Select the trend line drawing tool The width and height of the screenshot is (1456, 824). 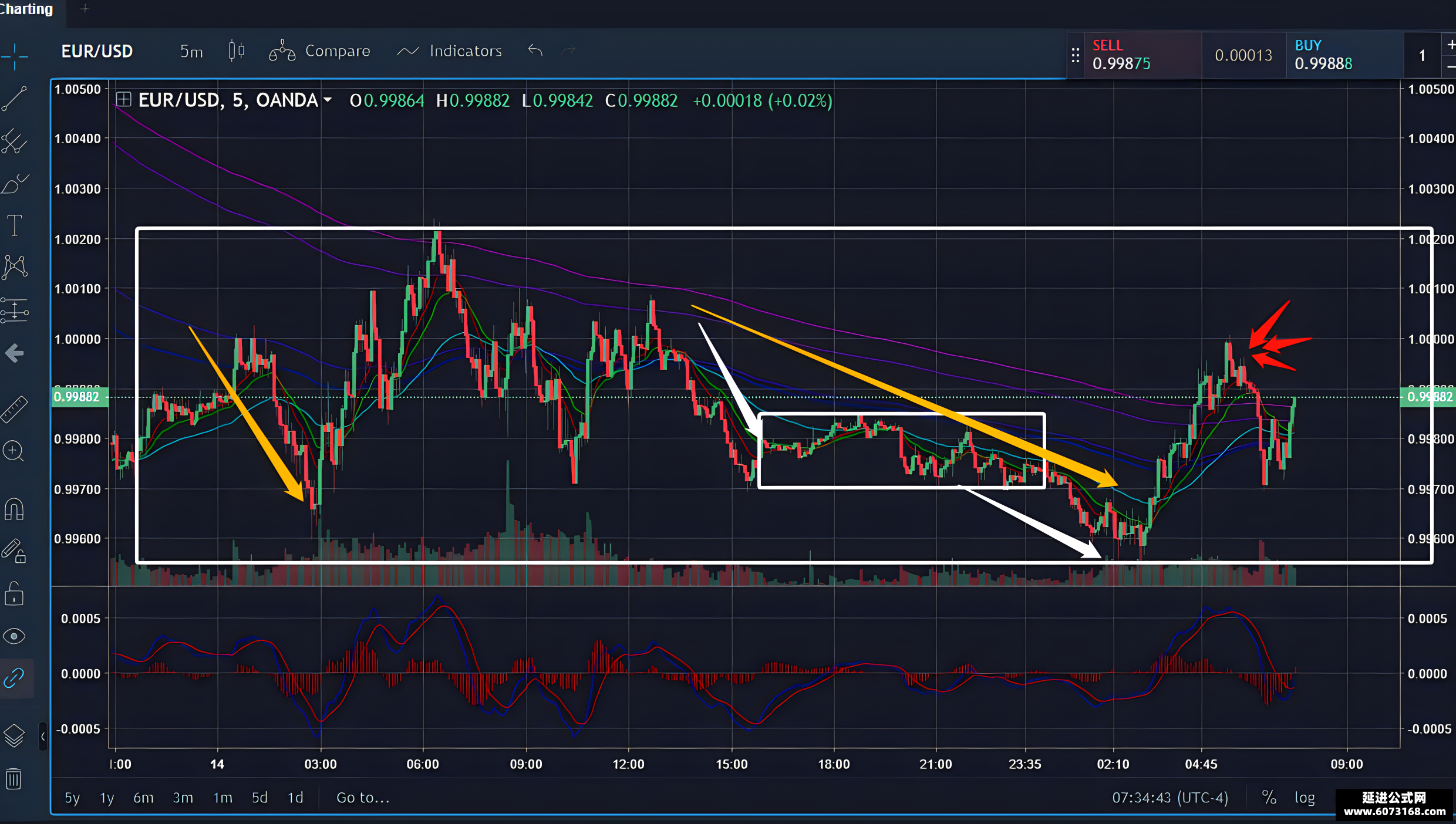pos(14,99)
